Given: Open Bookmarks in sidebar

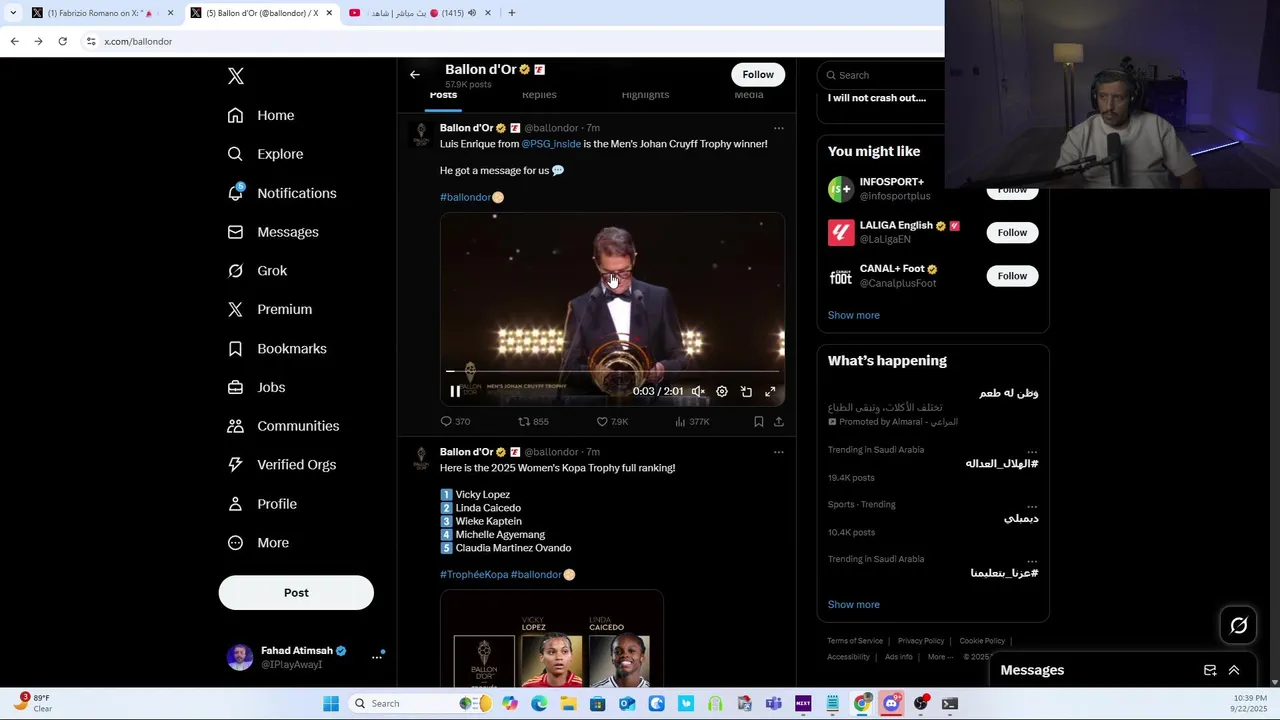Looking at the screenshot, I should [x=277, y=348].
